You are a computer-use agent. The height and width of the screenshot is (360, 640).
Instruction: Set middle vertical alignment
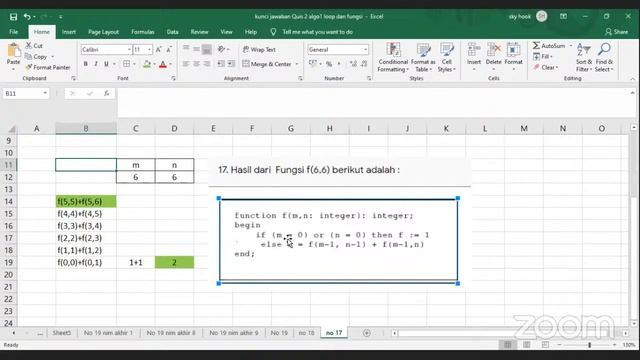(x=196, y=49)
